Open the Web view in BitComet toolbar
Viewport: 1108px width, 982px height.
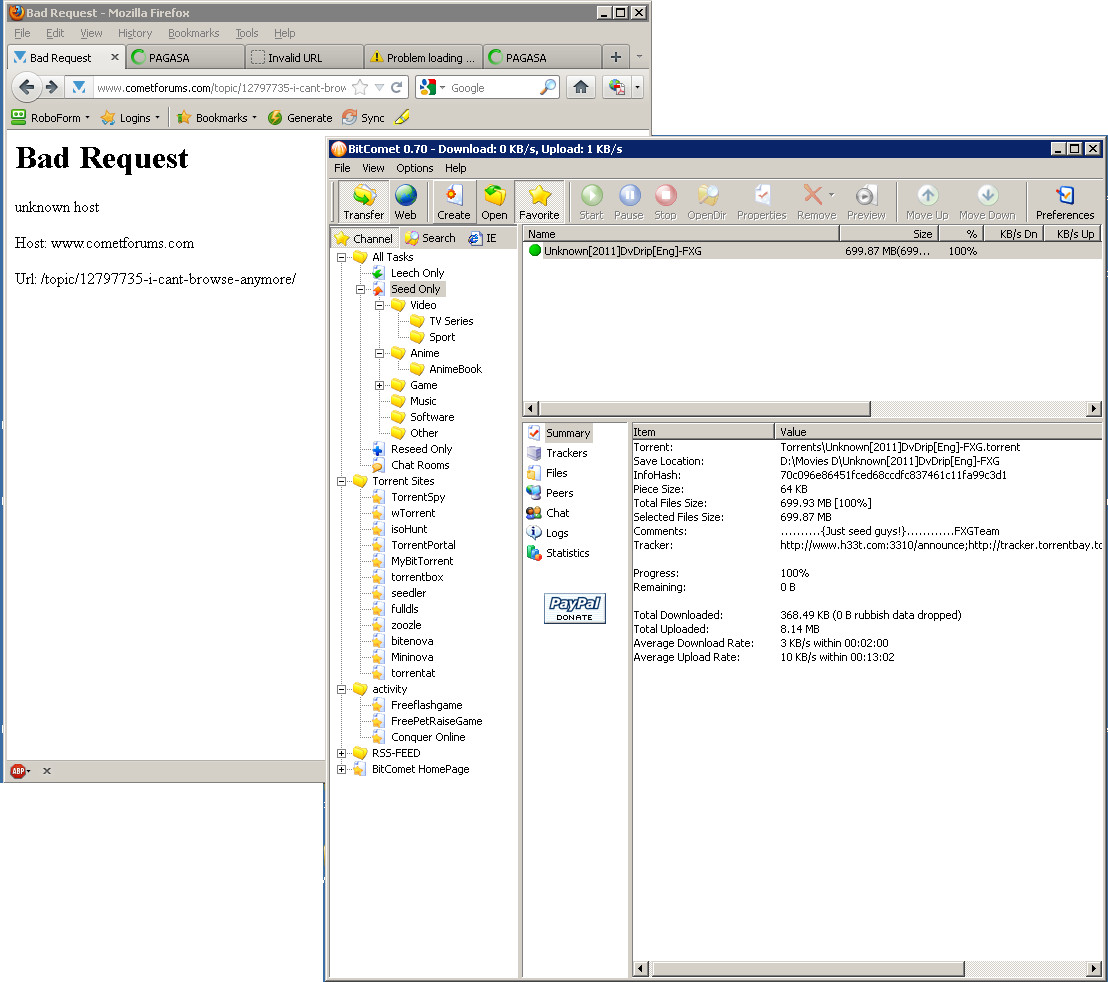click(405, 201)
